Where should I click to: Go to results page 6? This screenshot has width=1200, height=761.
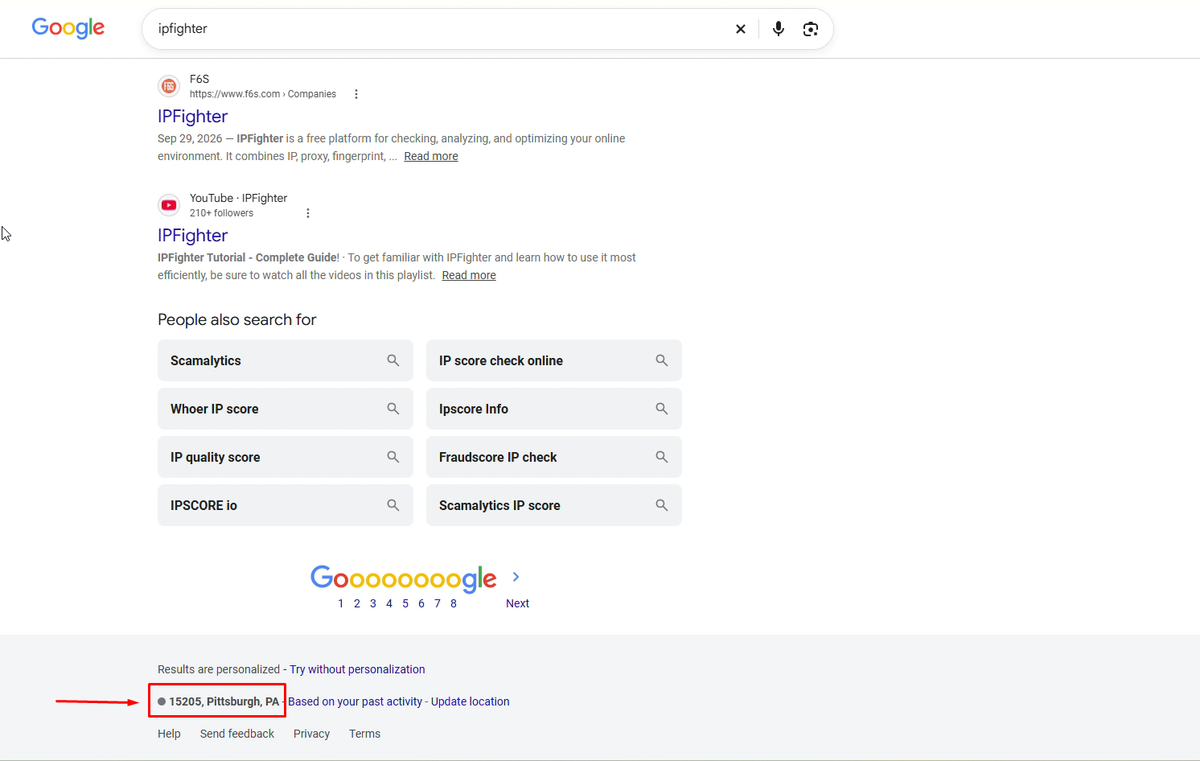click(x=421, y=603)
